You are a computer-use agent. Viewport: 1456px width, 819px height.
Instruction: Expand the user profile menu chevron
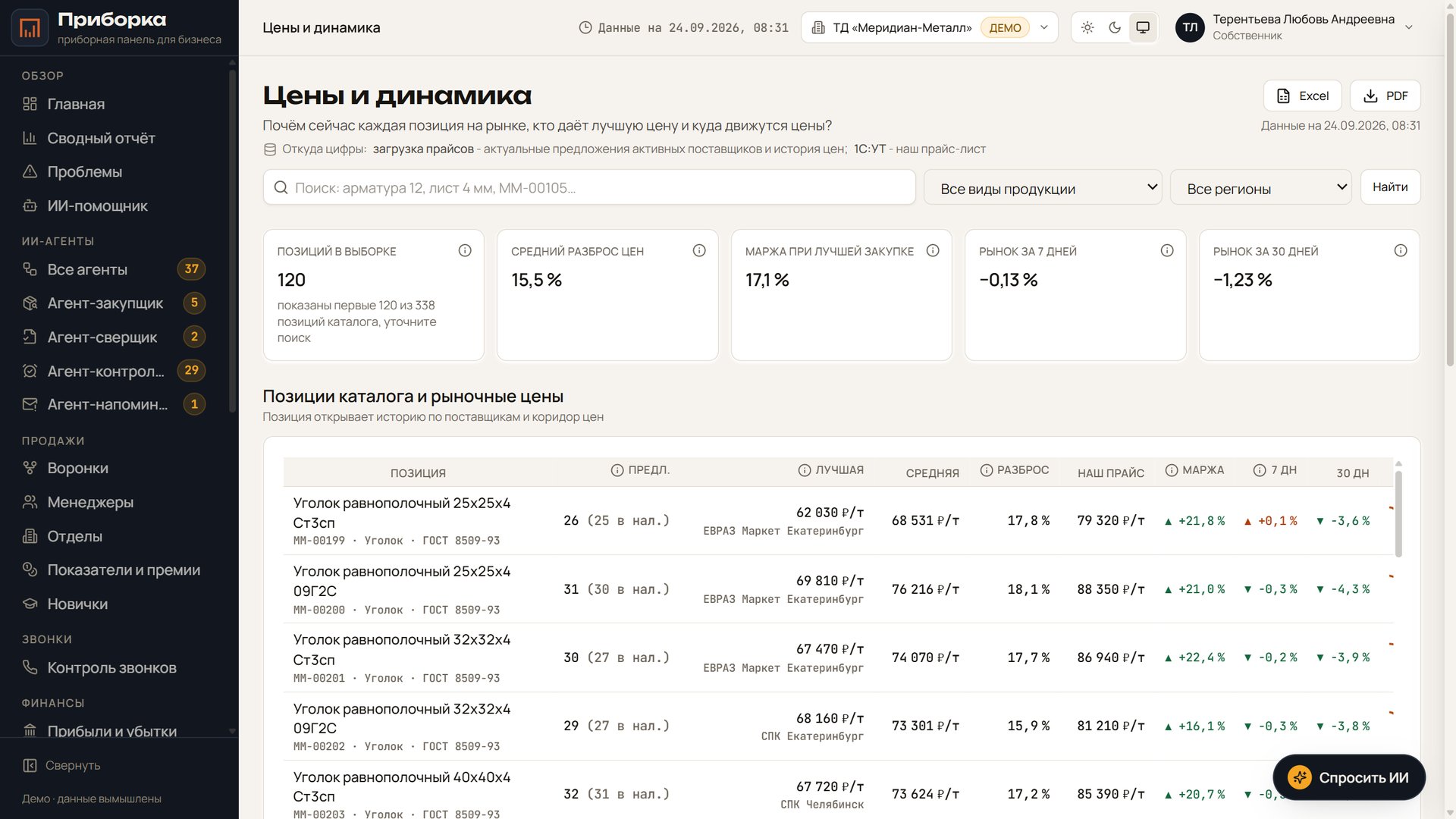pyautogui.click(x=1409, y=27)
